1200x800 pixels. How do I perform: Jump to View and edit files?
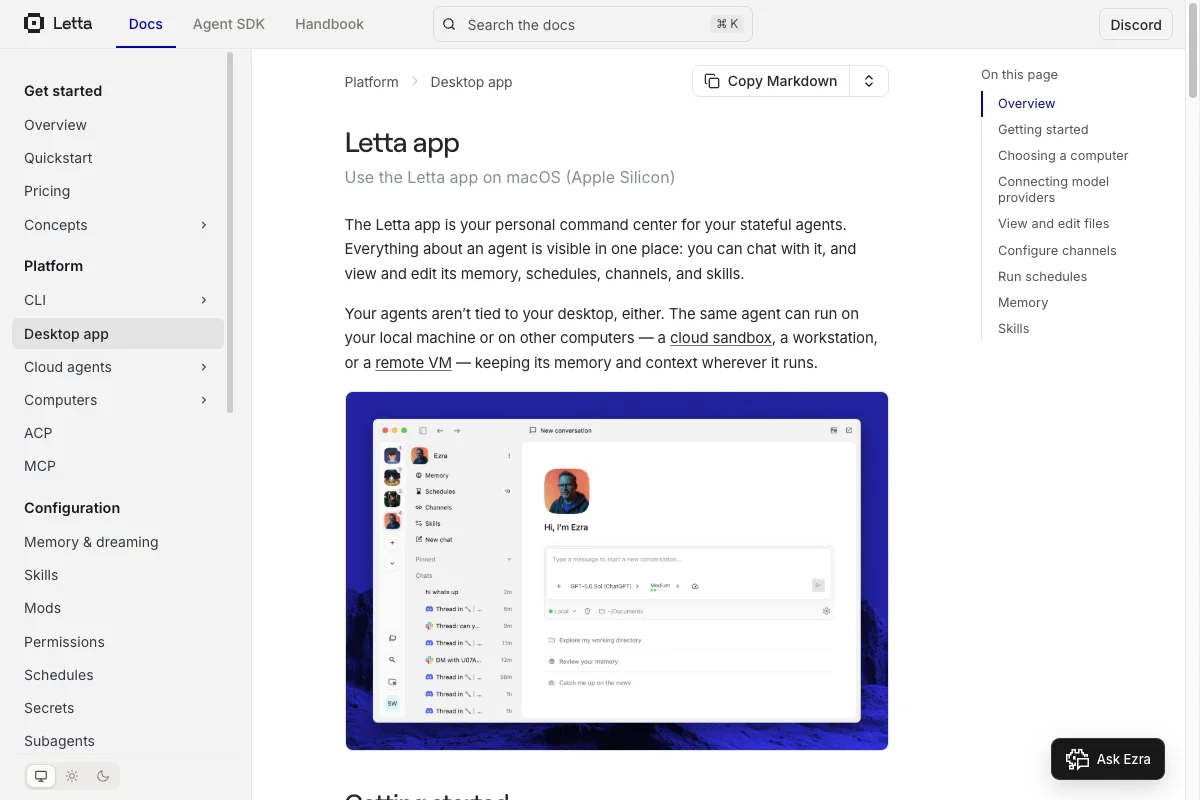1054,224
